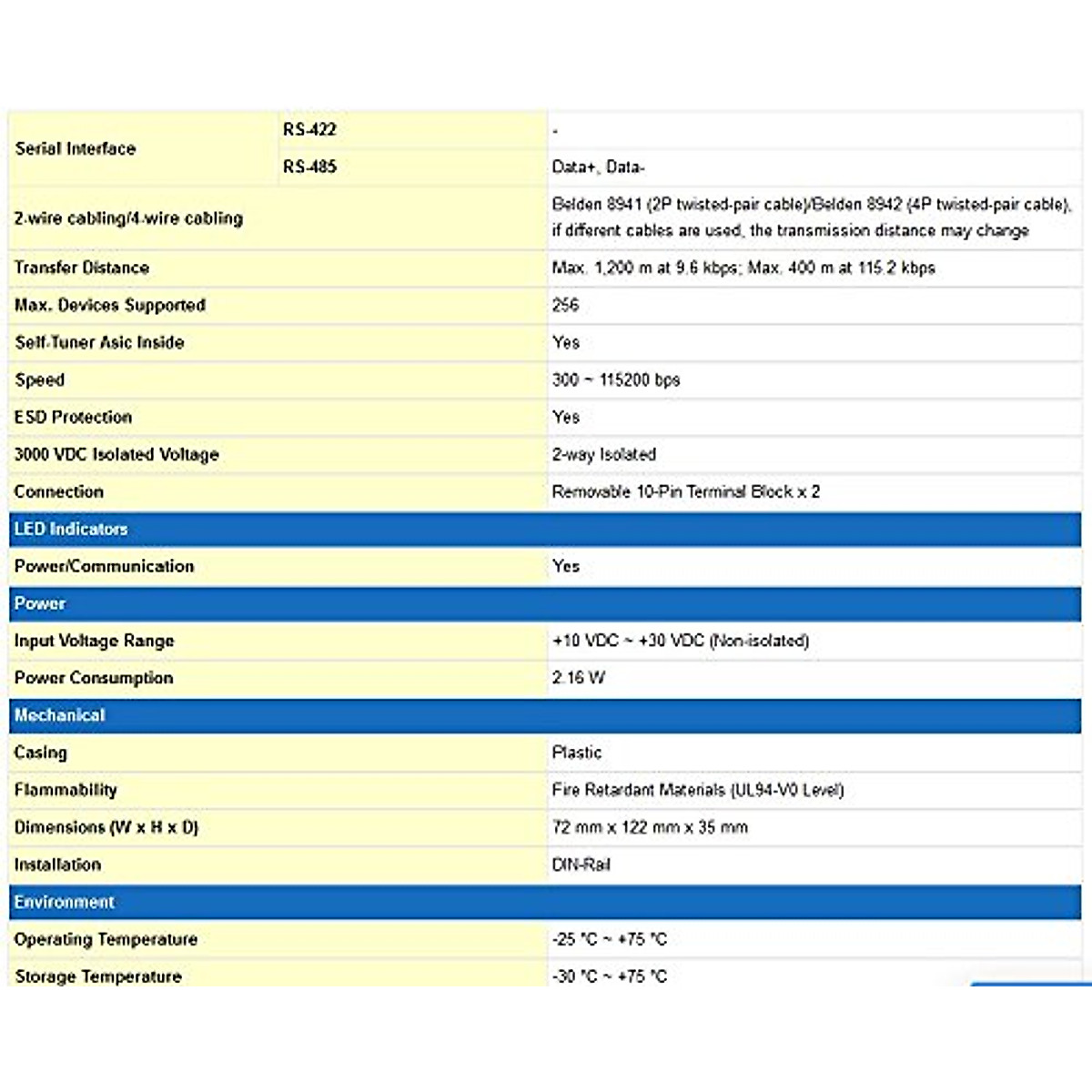Screen dimensions: 1092x1092
Task: Select the DIN-Rail installation value
Action: pyautogui.click(x=581, y=864)
